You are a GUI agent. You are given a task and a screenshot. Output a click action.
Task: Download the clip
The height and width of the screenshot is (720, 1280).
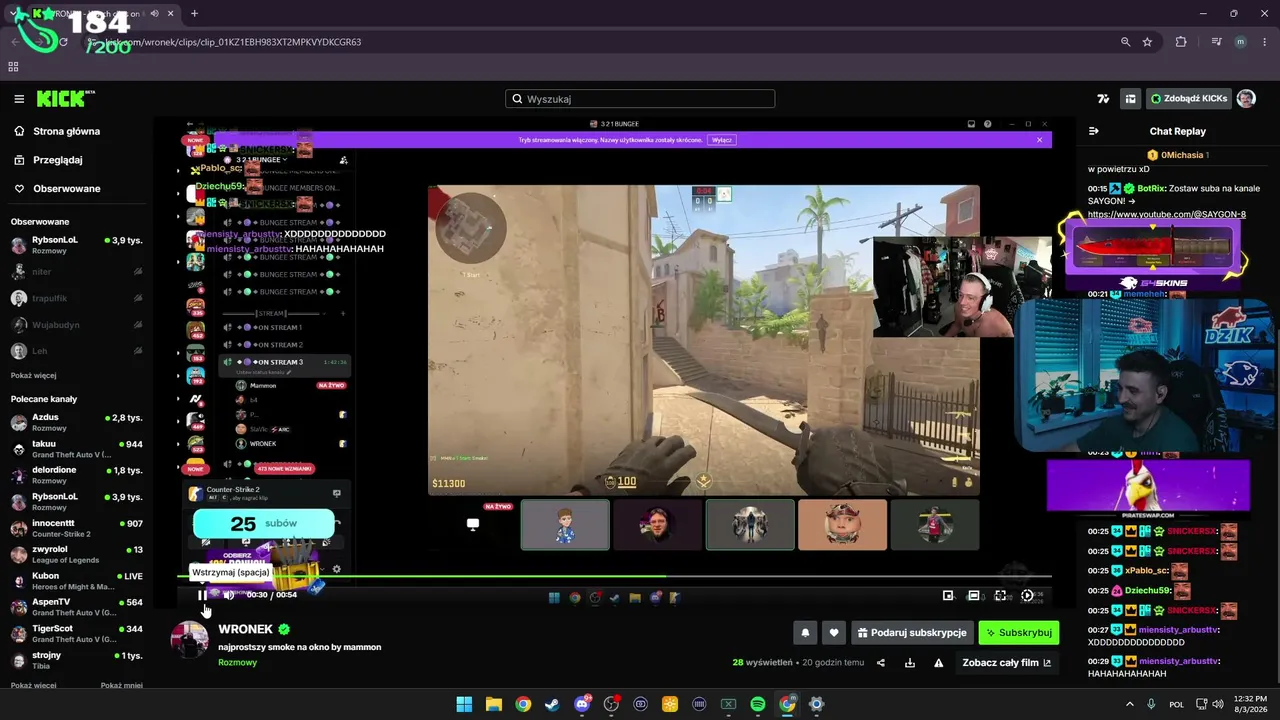point(910,662)
